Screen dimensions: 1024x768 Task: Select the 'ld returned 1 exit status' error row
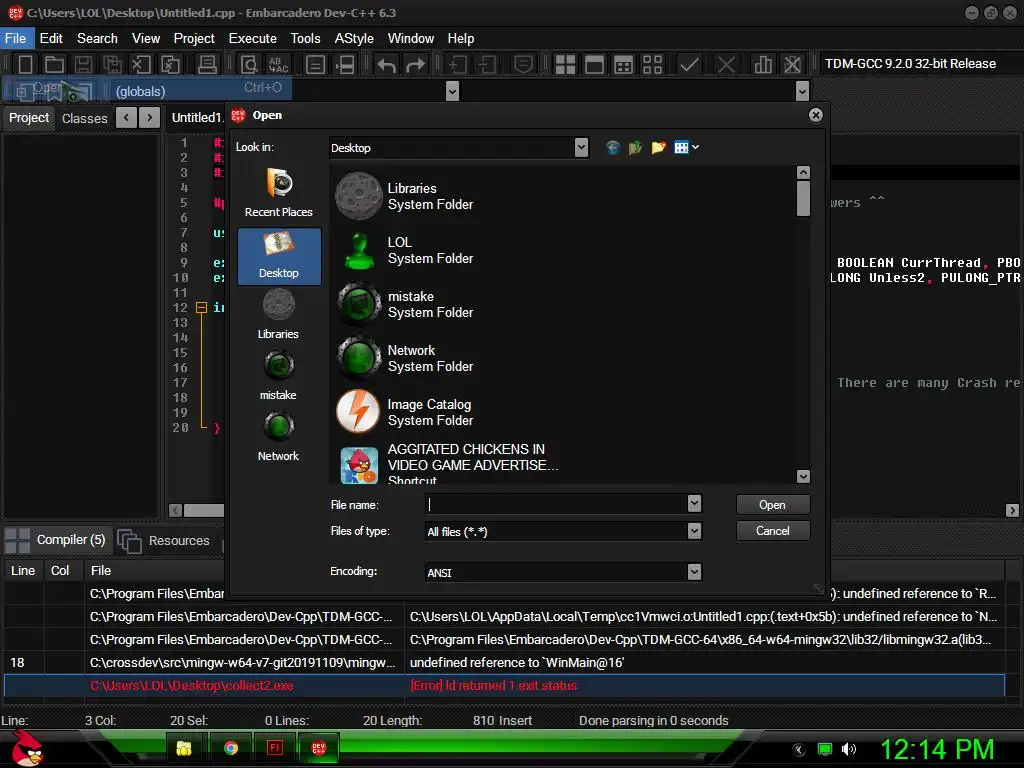pyautogui.click(x=504, y=686)
